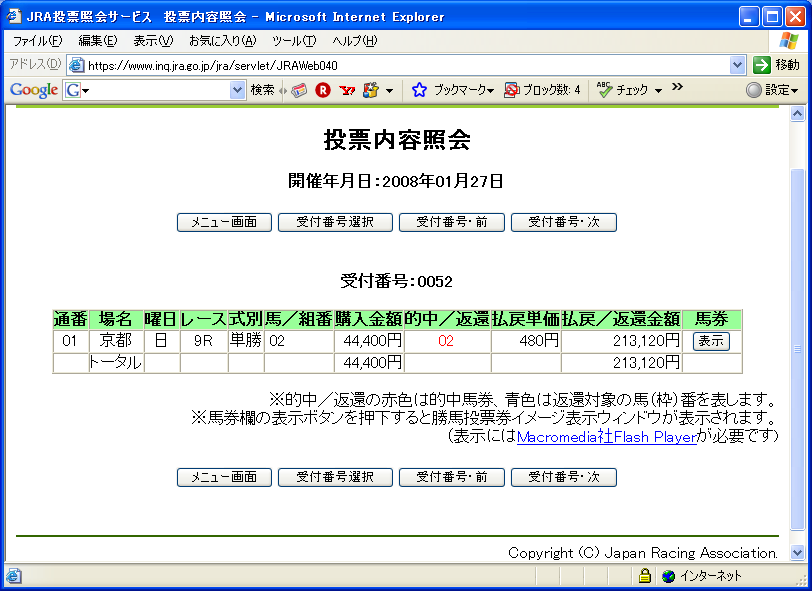Click the 開催年月日:2008年01月27日 text

click(x=396, y=181)
